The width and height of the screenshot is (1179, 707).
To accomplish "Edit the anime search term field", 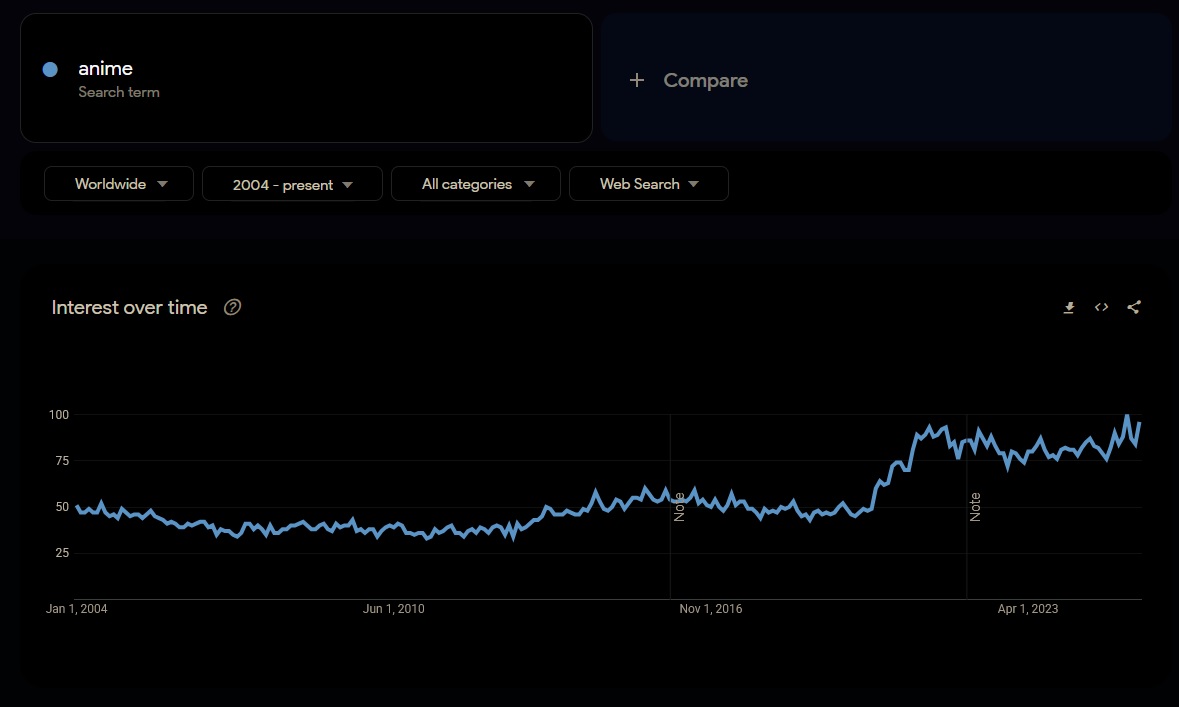I will (x=306, y=78).
